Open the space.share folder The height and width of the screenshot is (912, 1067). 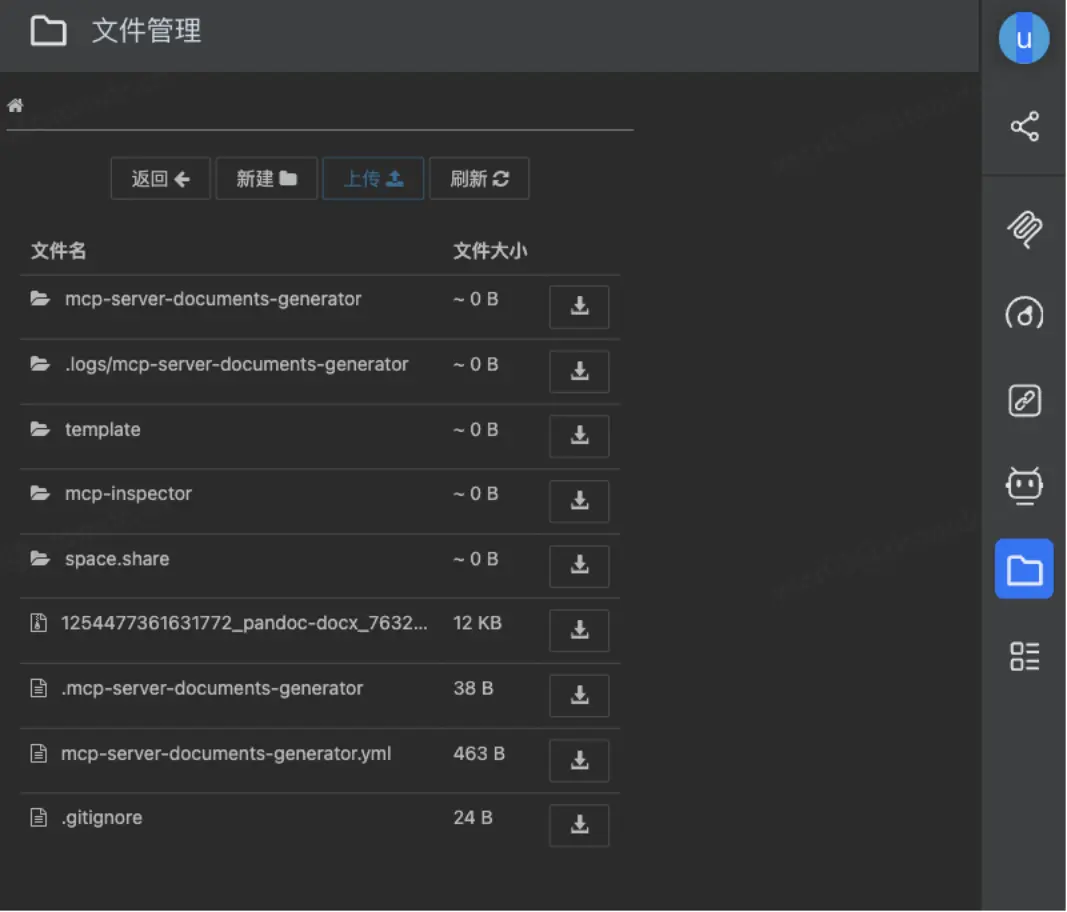[x=117, y=559]
